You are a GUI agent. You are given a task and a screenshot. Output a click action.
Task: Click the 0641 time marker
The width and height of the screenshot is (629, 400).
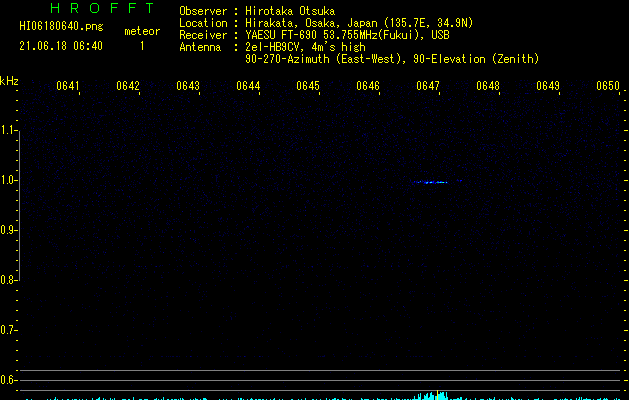[67, 86]
